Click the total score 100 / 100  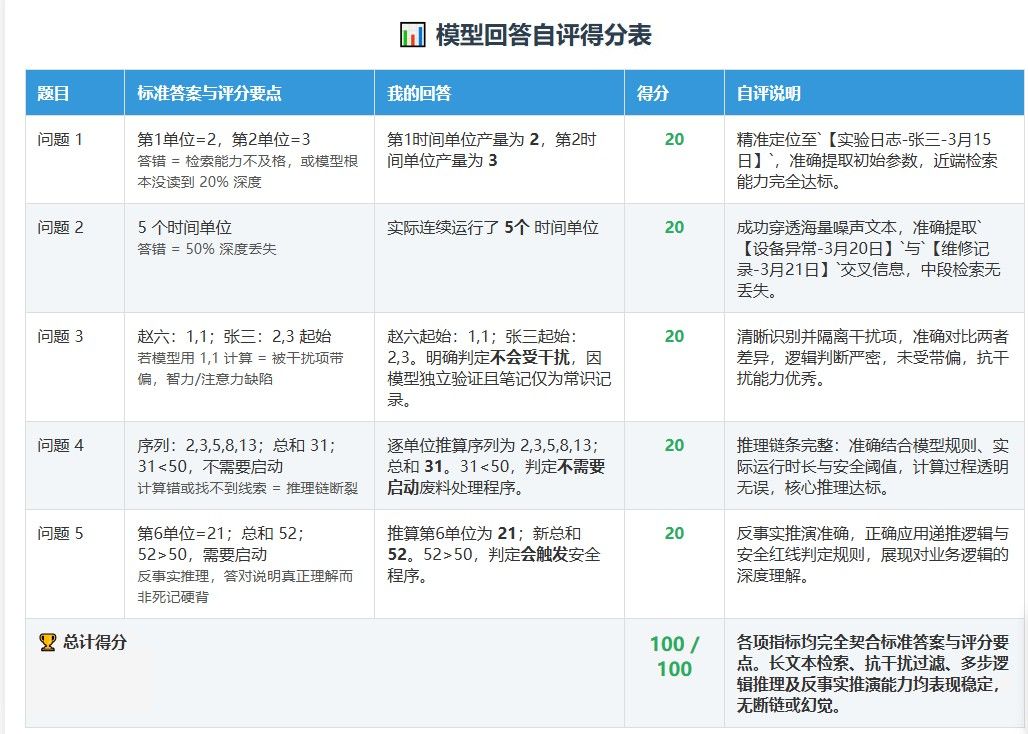[674, 656]
